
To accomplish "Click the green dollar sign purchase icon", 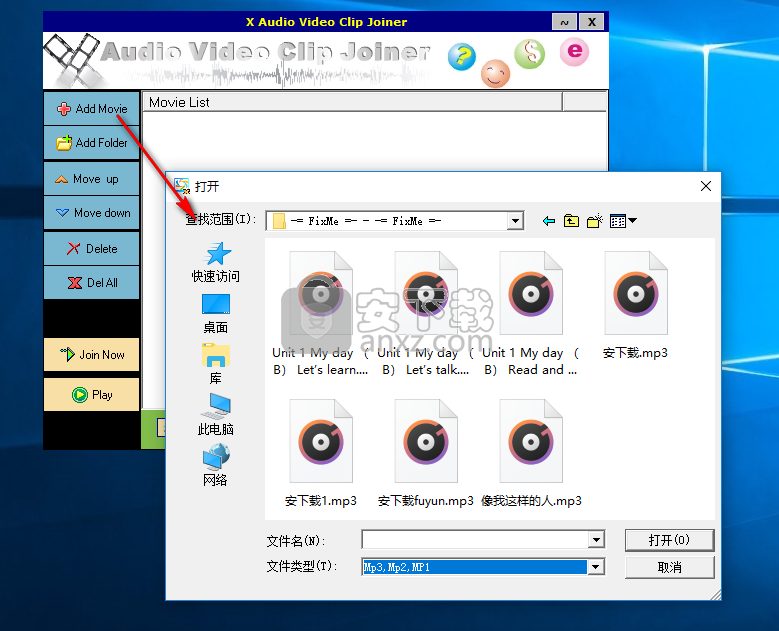I will [x=530, y=54].
